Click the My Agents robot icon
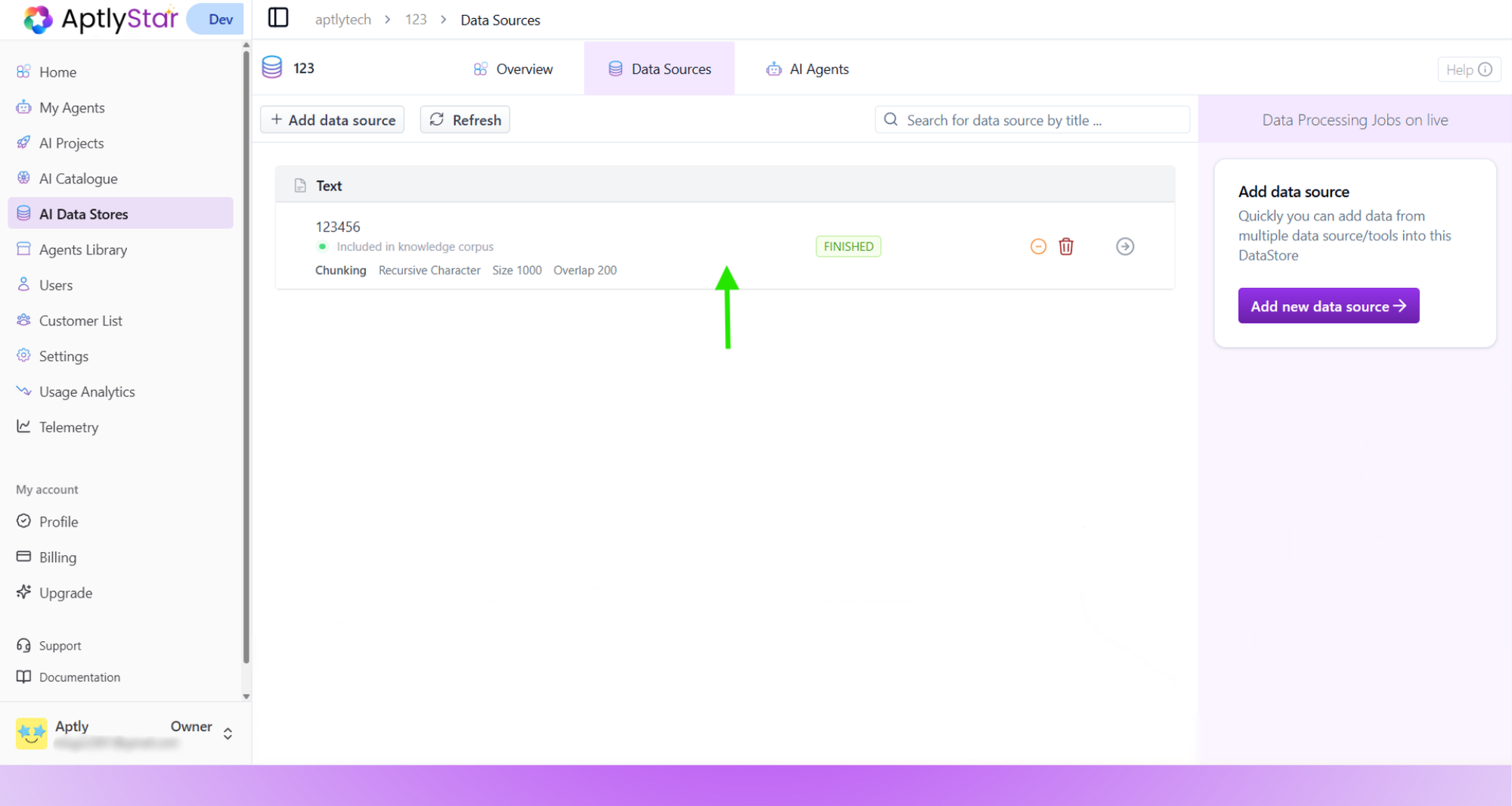The width and height of the screenshot is (1512, 806). pos(23,107)
